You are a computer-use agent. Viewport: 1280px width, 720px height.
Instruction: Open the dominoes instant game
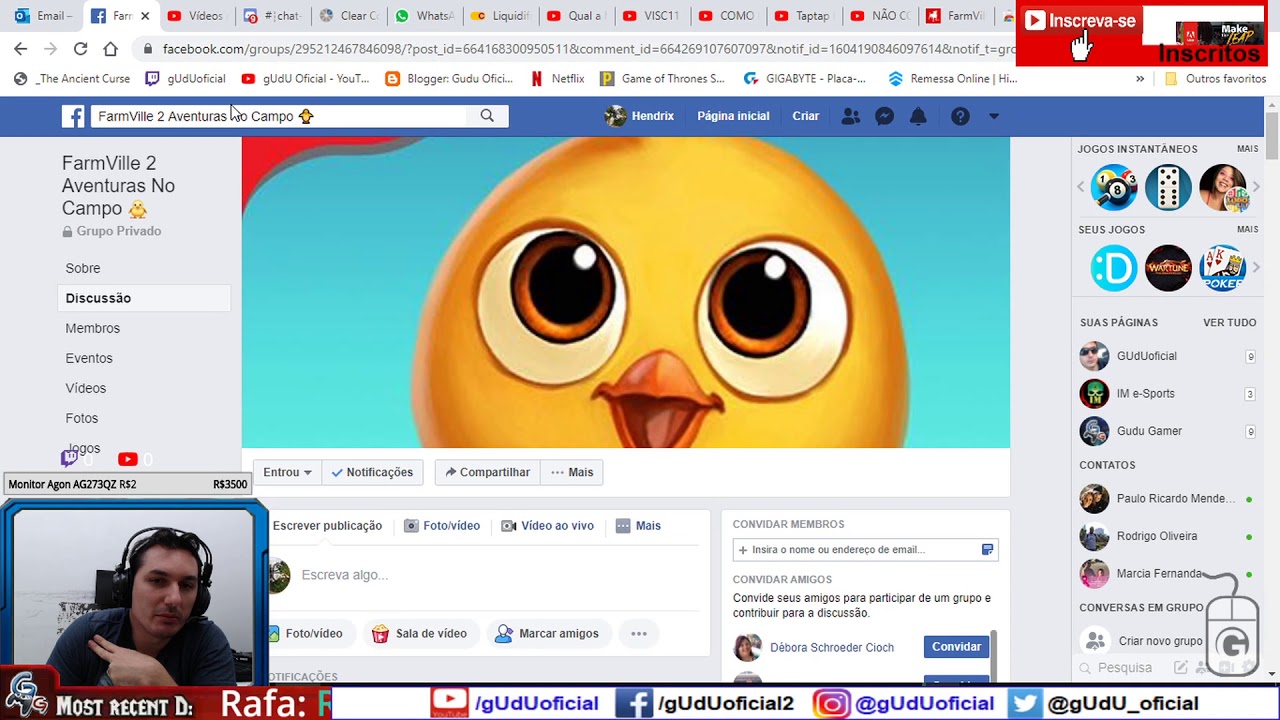(x=1168, y=187)
